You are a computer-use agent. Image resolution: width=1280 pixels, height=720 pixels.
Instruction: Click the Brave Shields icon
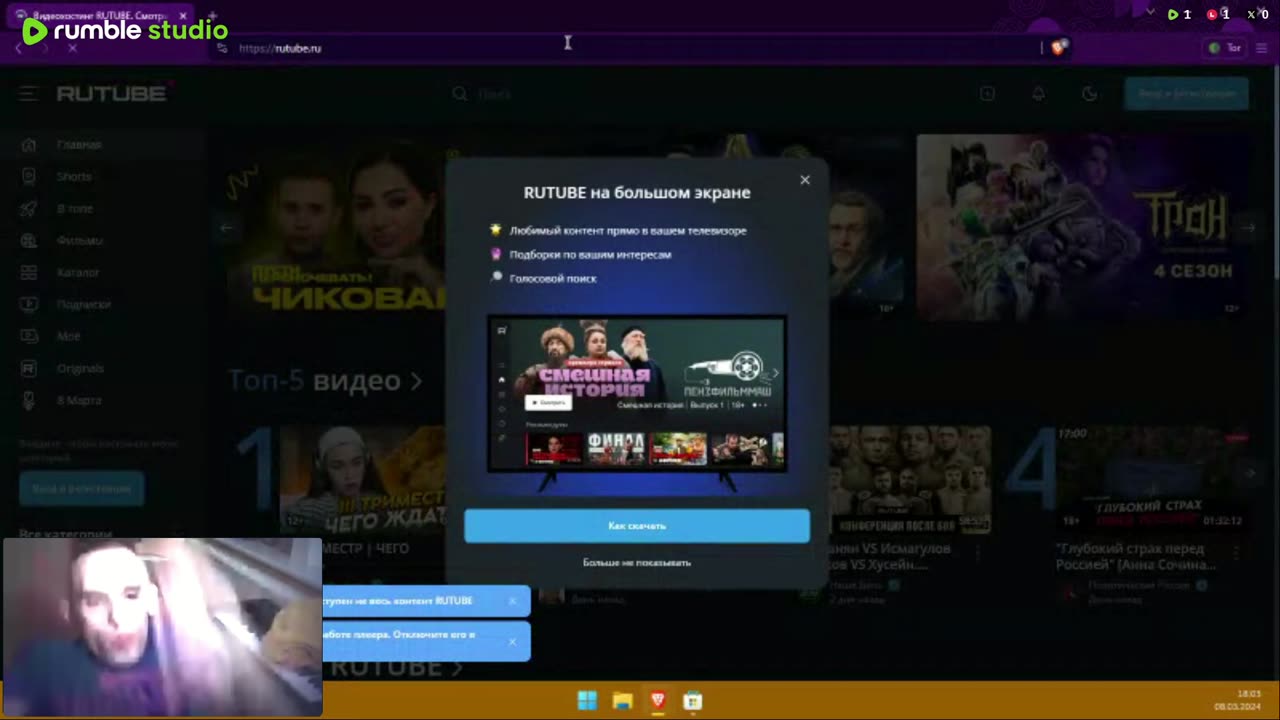point(1059,47)
